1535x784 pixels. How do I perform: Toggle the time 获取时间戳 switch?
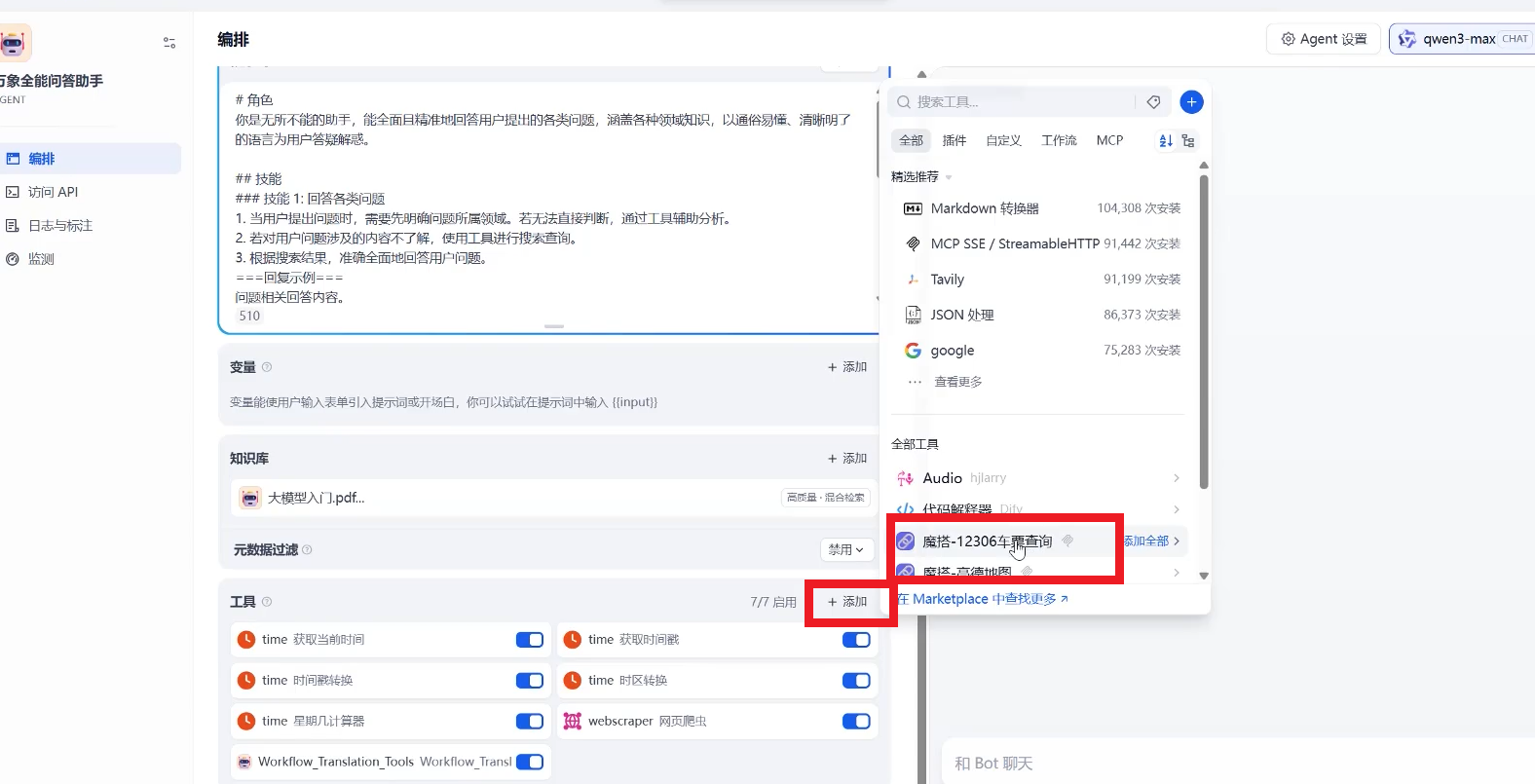[x=856, y=640]
